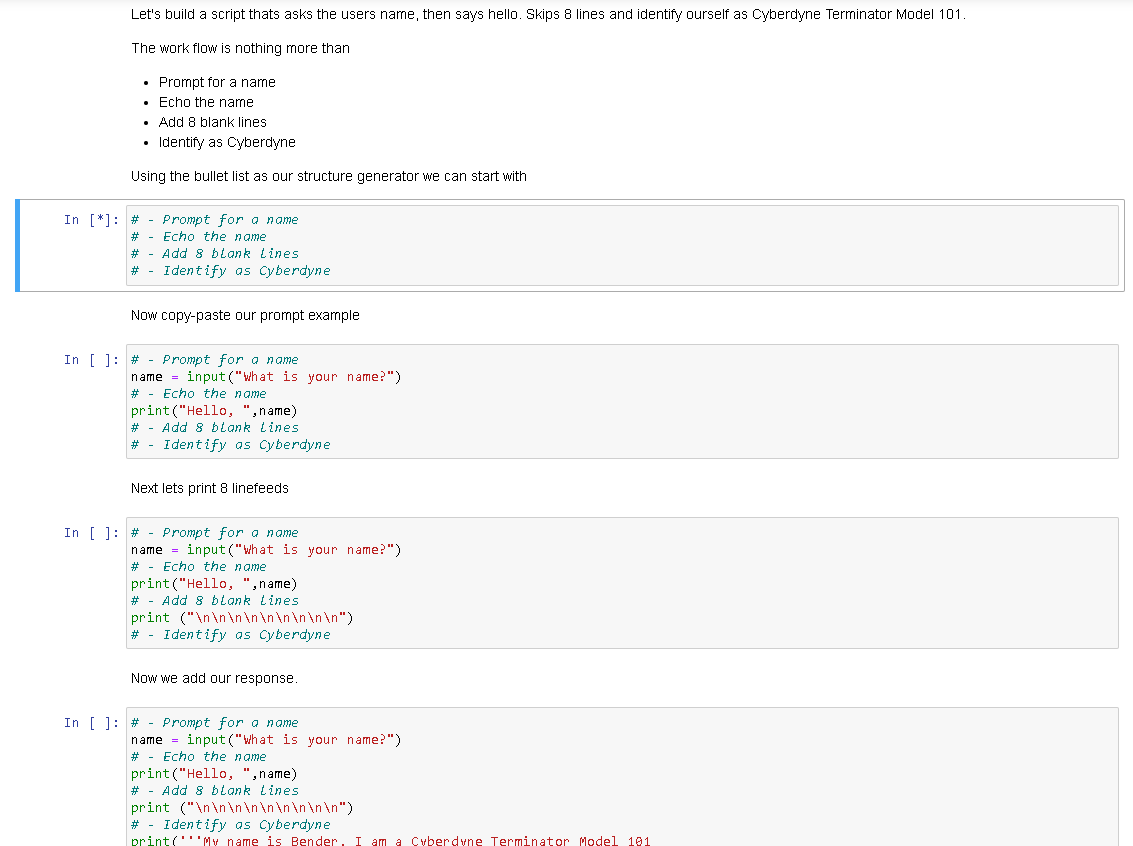Click the bullet item 'Add 8 blank lines'

coord(212,122)
